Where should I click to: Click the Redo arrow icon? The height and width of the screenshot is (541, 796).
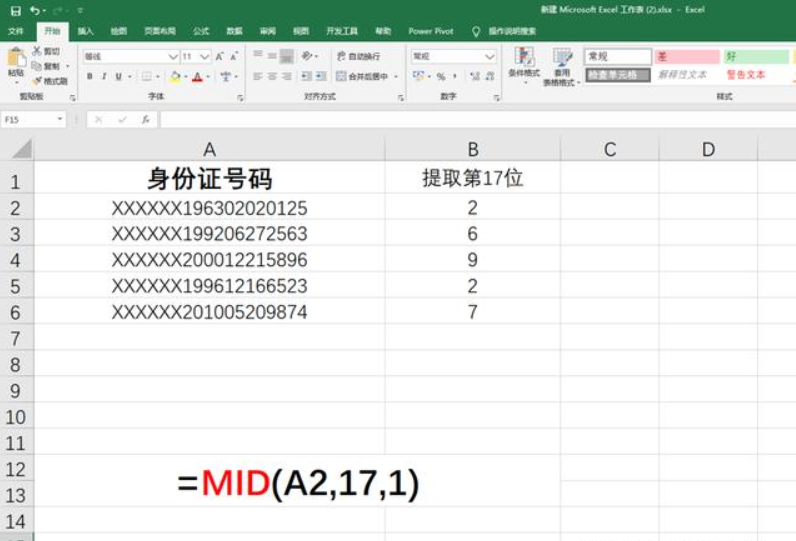pos(57,10)
